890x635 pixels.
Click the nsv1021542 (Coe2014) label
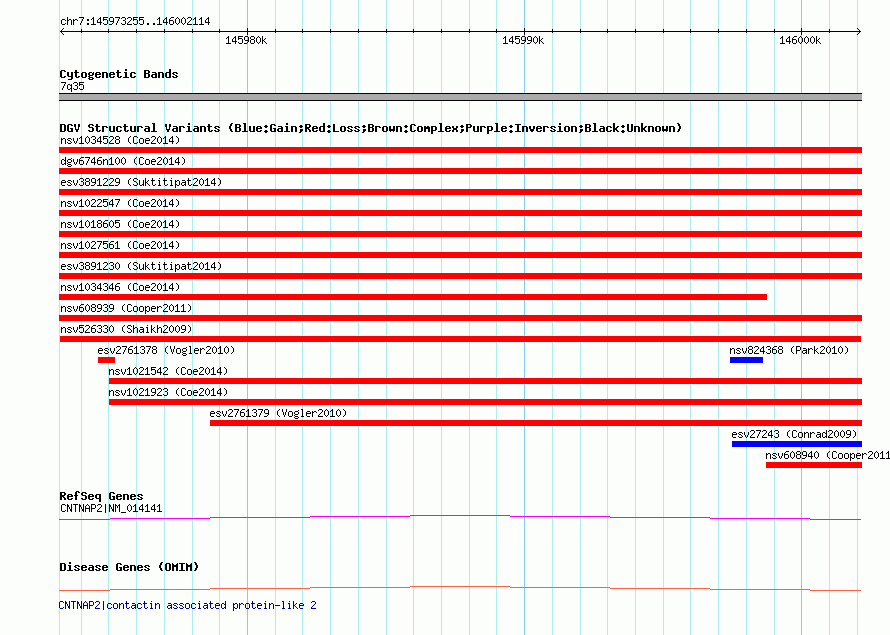point(167,371)
